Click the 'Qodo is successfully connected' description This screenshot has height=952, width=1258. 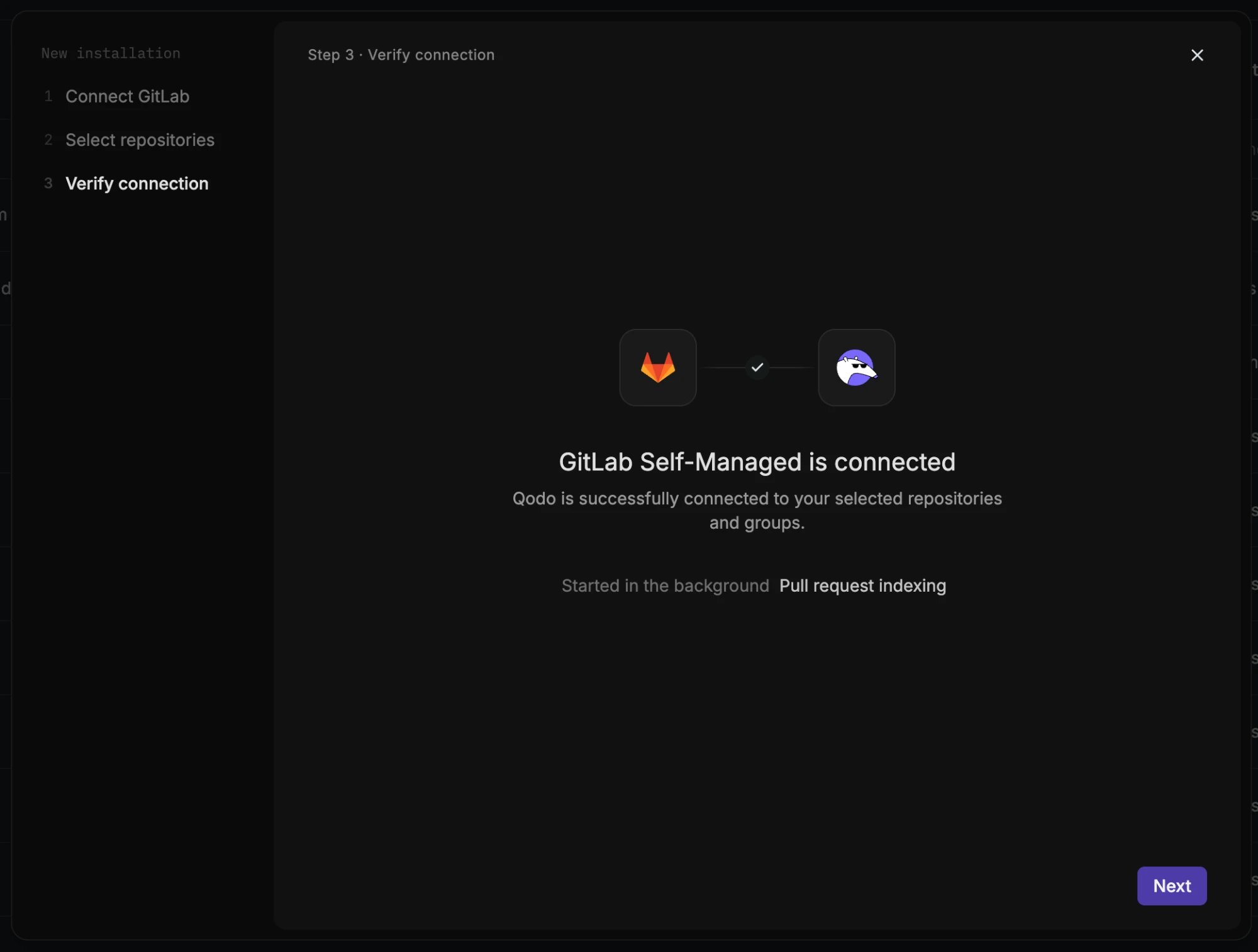pyautogui.click(x=757, y=510)
